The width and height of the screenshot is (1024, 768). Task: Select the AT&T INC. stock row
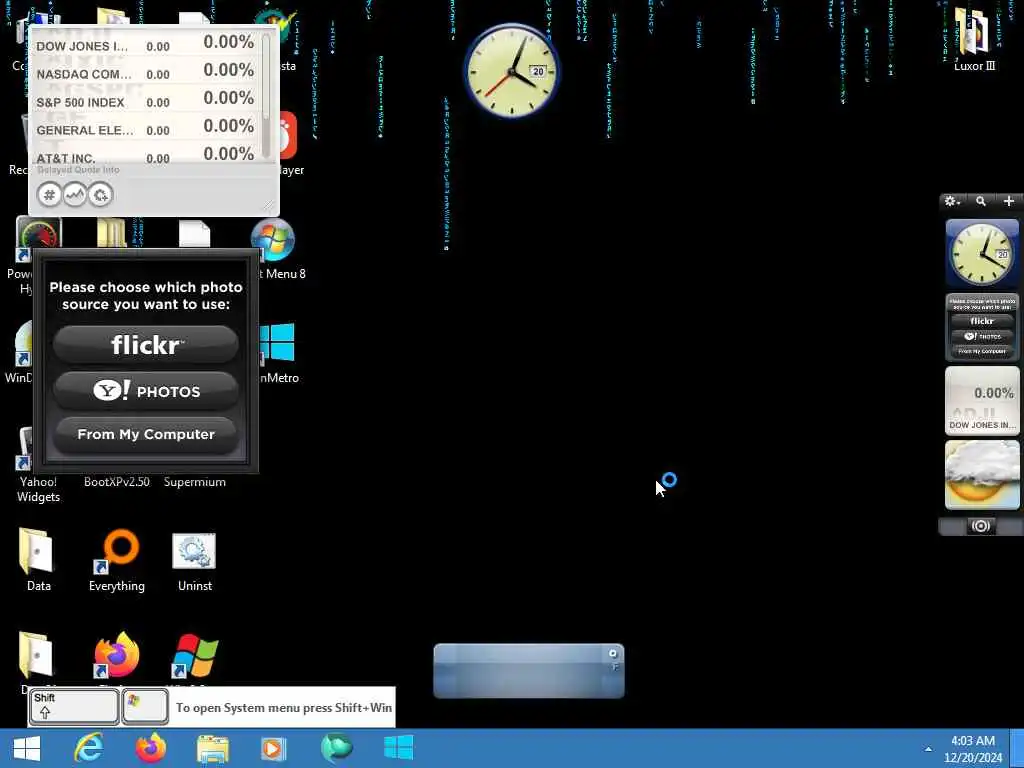[x=145, y=155]
